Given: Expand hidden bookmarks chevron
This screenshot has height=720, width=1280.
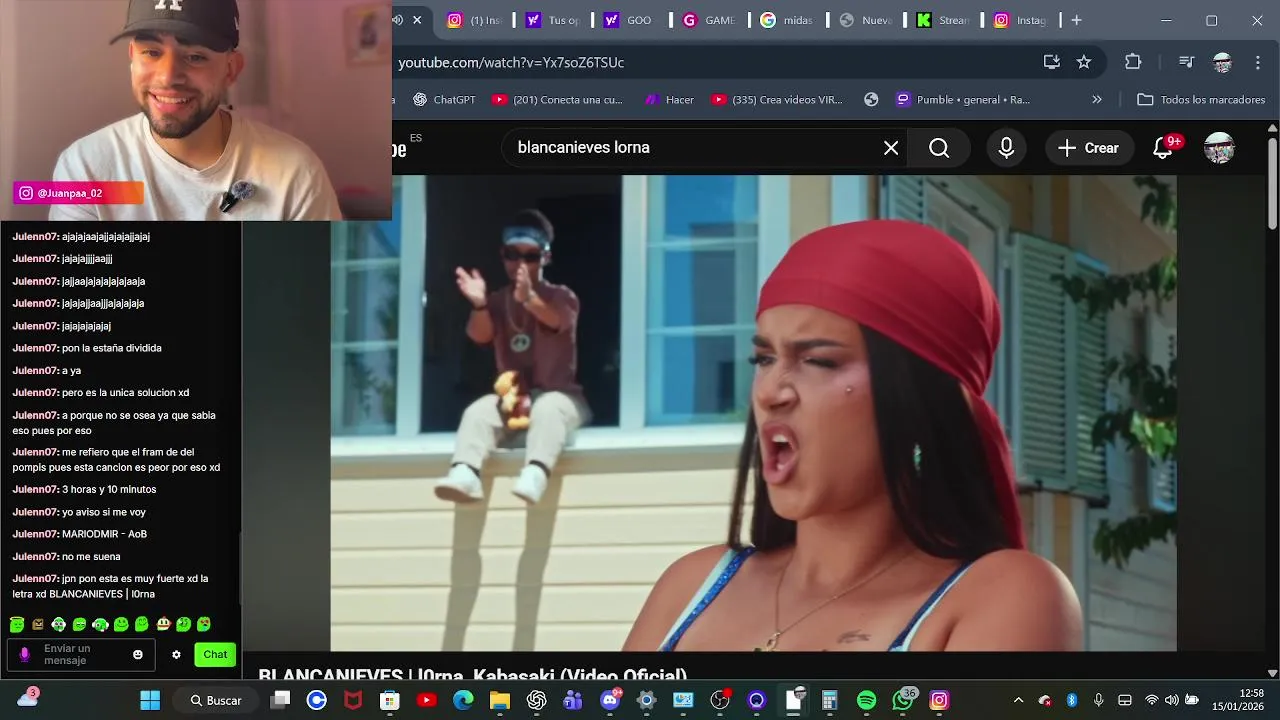Looking at the screenshot, I should coord(1097,100).
